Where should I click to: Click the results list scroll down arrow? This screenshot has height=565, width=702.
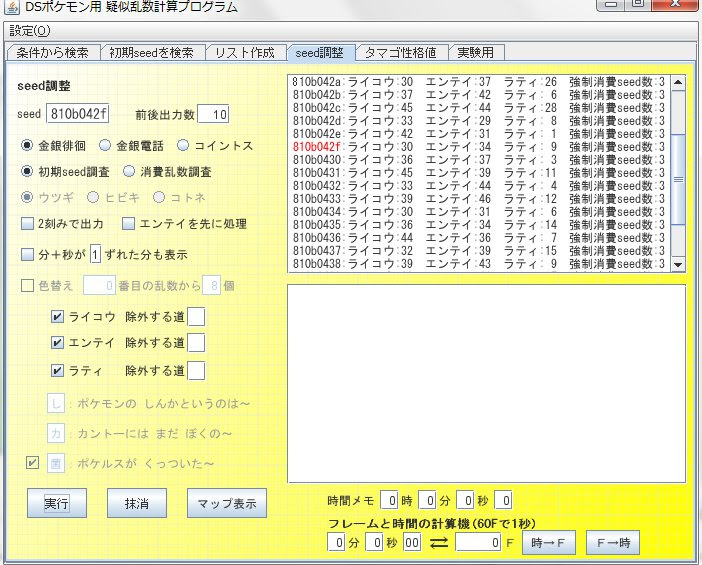(x=678, y=265)
